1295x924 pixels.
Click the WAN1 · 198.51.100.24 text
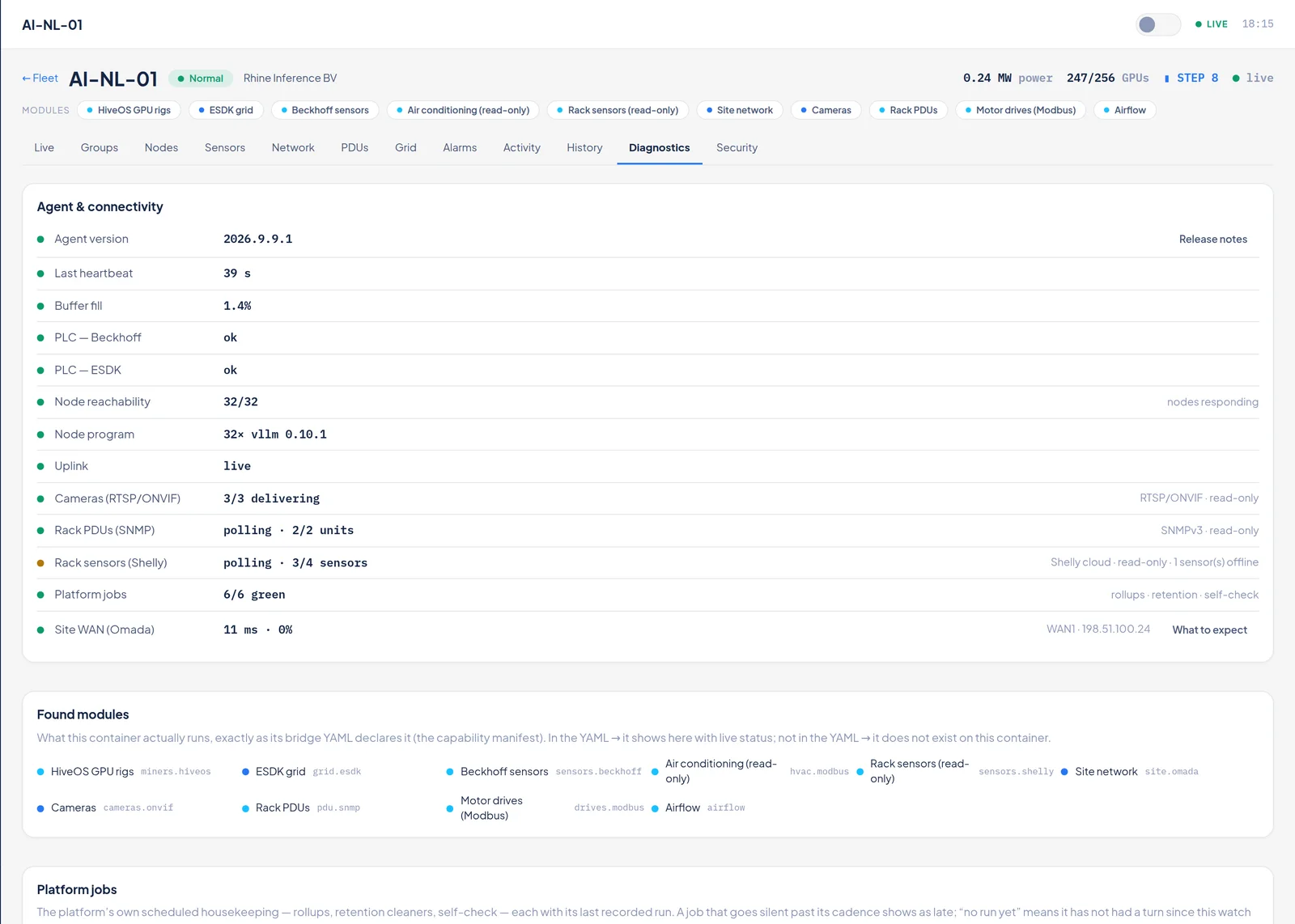click(x=1098, y=629)
